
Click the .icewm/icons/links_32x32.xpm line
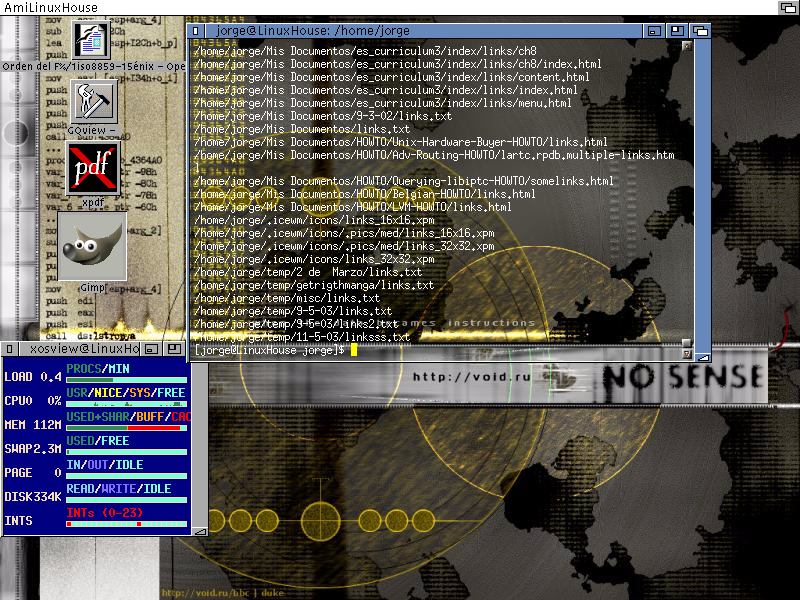[314, 259]
